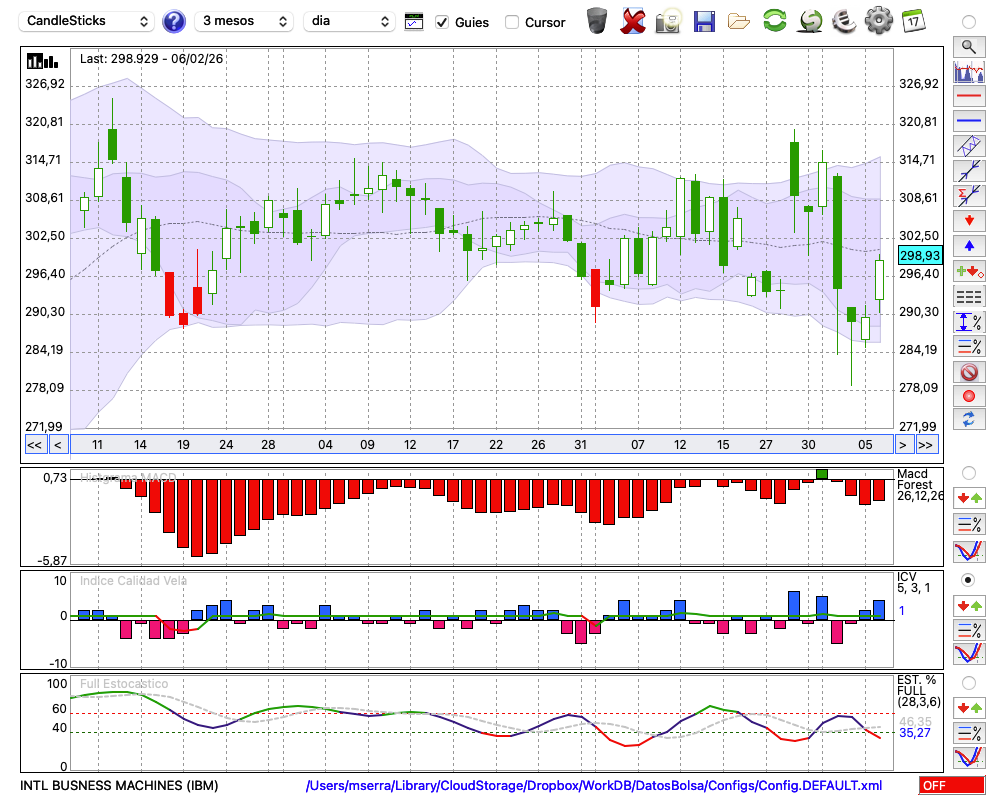Open the CandleSticks chart type dropdown
Image resolution: width=1000 pixels, height=800 pixels.
pyautogui.click(x=88, y=21)
